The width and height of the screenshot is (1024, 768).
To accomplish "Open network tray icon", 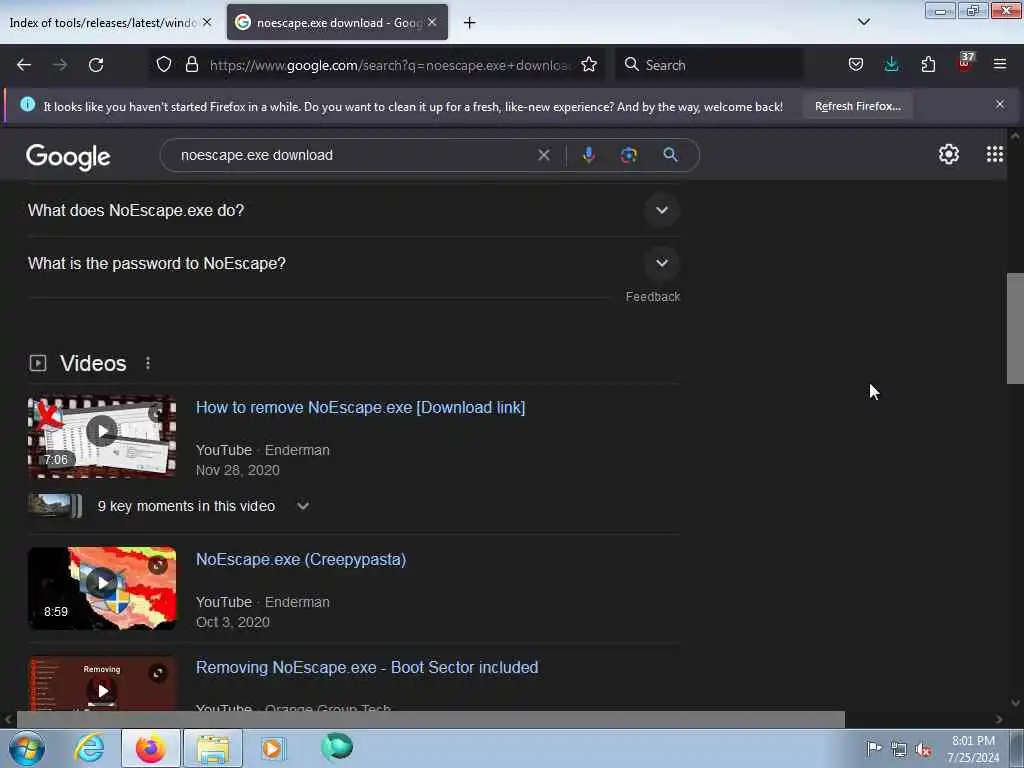I will [x=899, y=750].
